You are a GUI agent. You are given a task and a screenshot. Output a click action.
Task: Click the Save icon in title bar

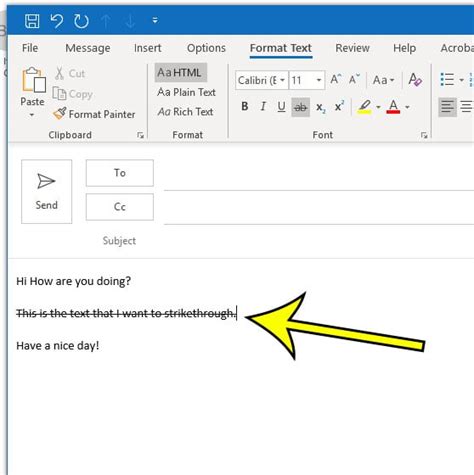pos(32,21)
